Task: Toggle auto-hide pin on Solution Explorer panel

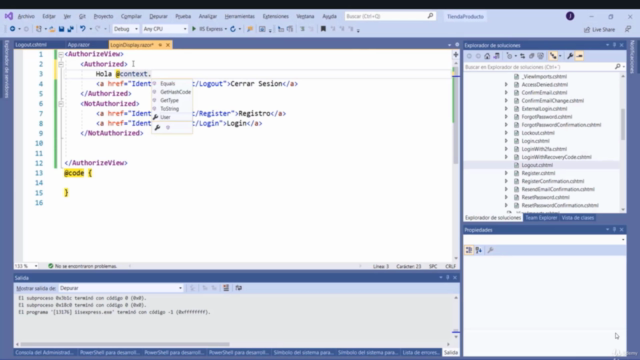Action: click(614, 45)
